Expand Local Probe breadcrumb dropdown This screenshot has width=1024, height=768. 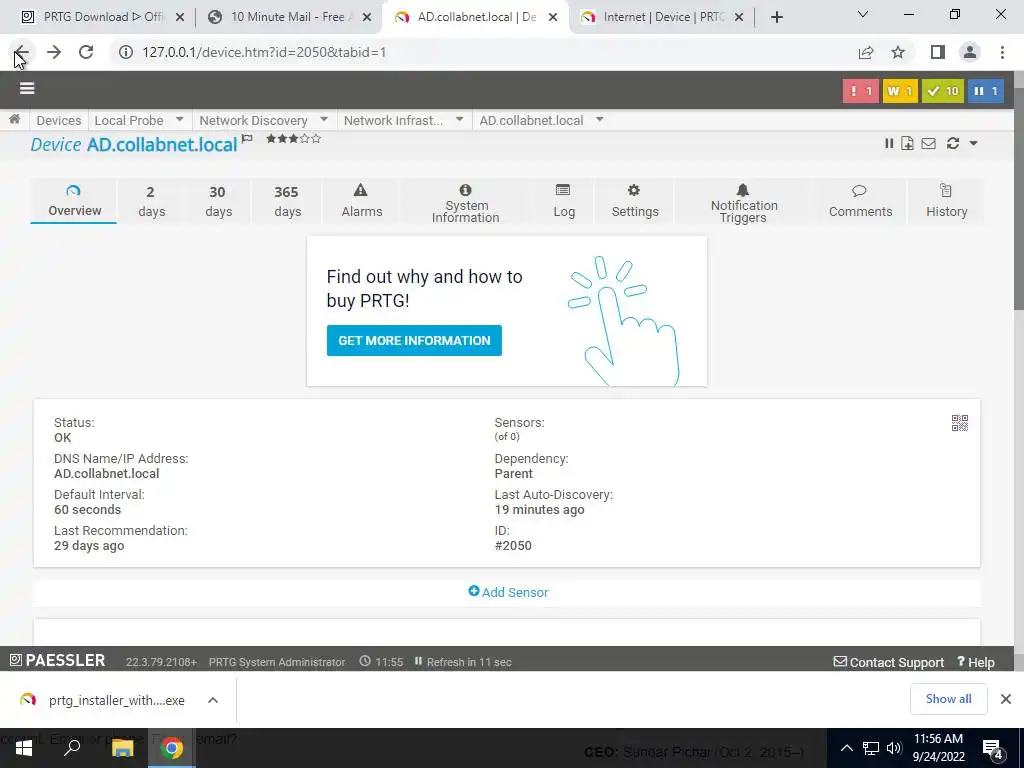tap(180, 120)
